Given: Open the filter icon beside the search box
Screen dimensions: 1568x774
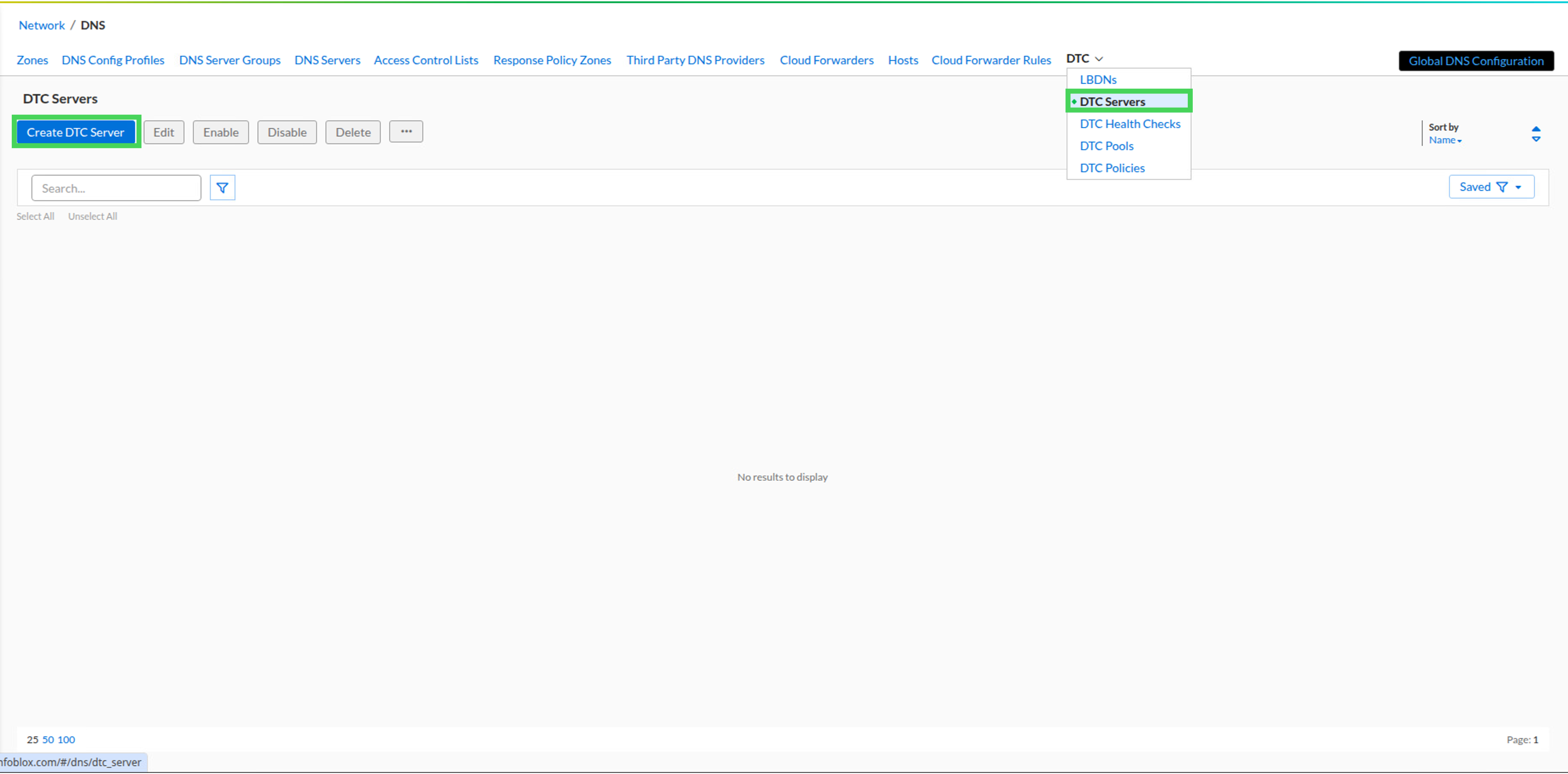Looking at the screenshot, I should click(x=222, y=187).
